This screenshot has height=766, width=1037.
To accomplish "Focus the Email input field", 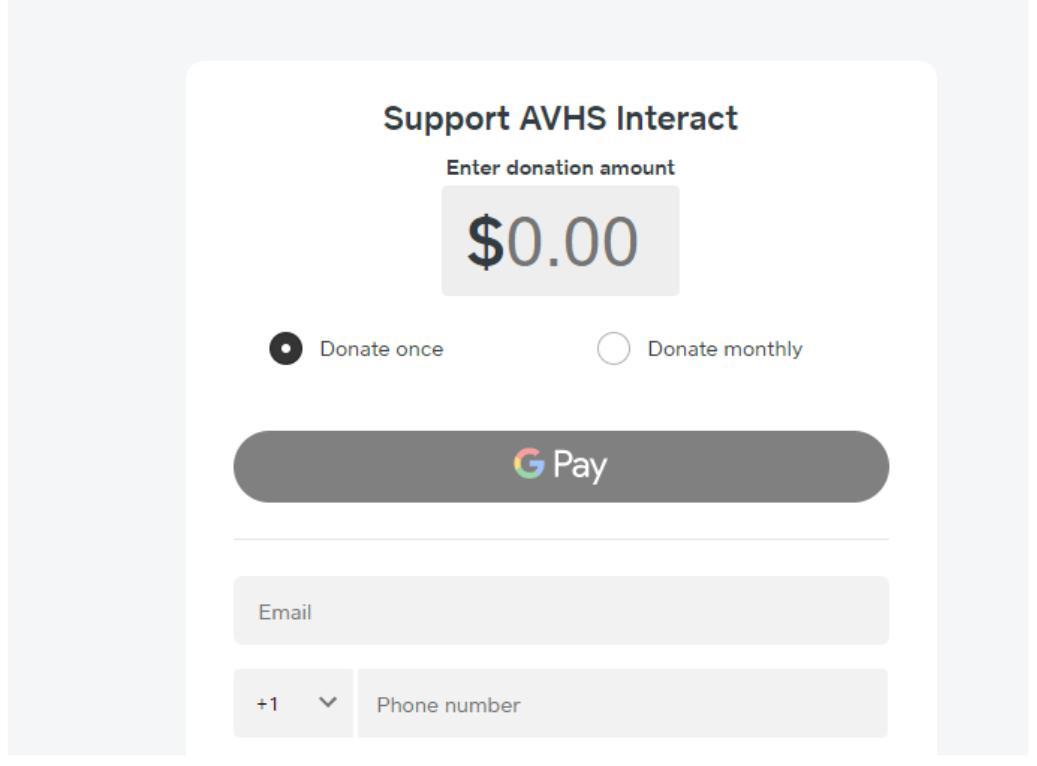I will 560,610.
